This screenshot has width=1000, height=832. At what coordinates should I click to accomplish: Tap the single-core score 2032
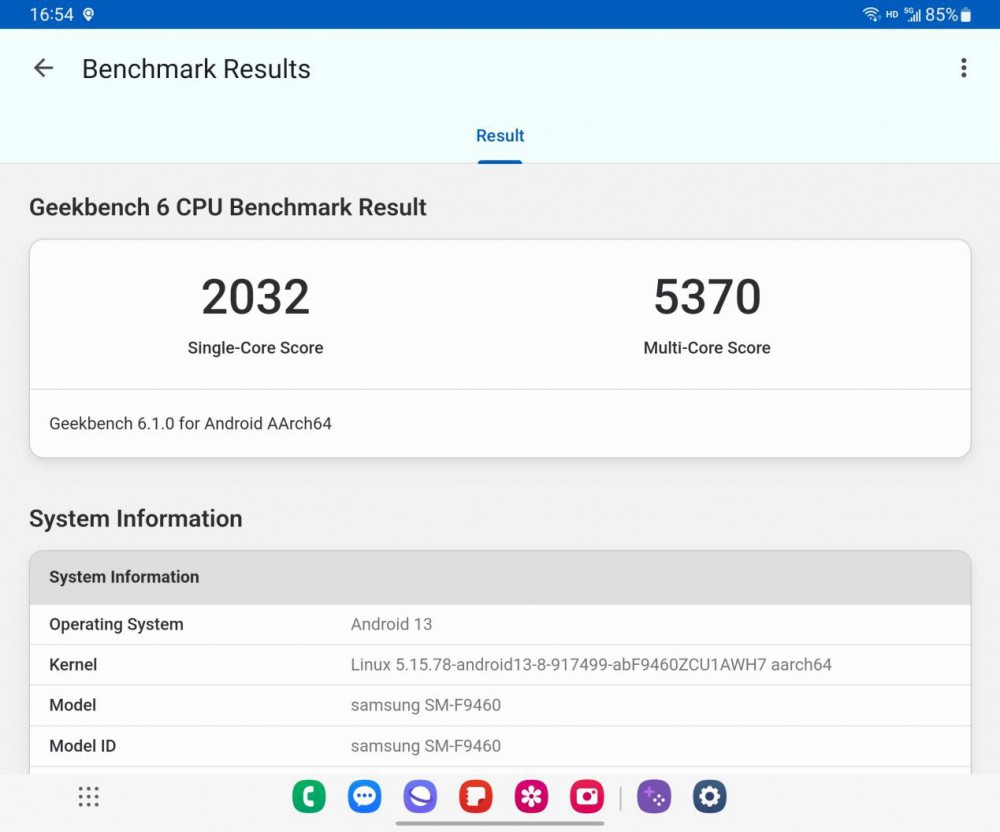tap(255, 296)
